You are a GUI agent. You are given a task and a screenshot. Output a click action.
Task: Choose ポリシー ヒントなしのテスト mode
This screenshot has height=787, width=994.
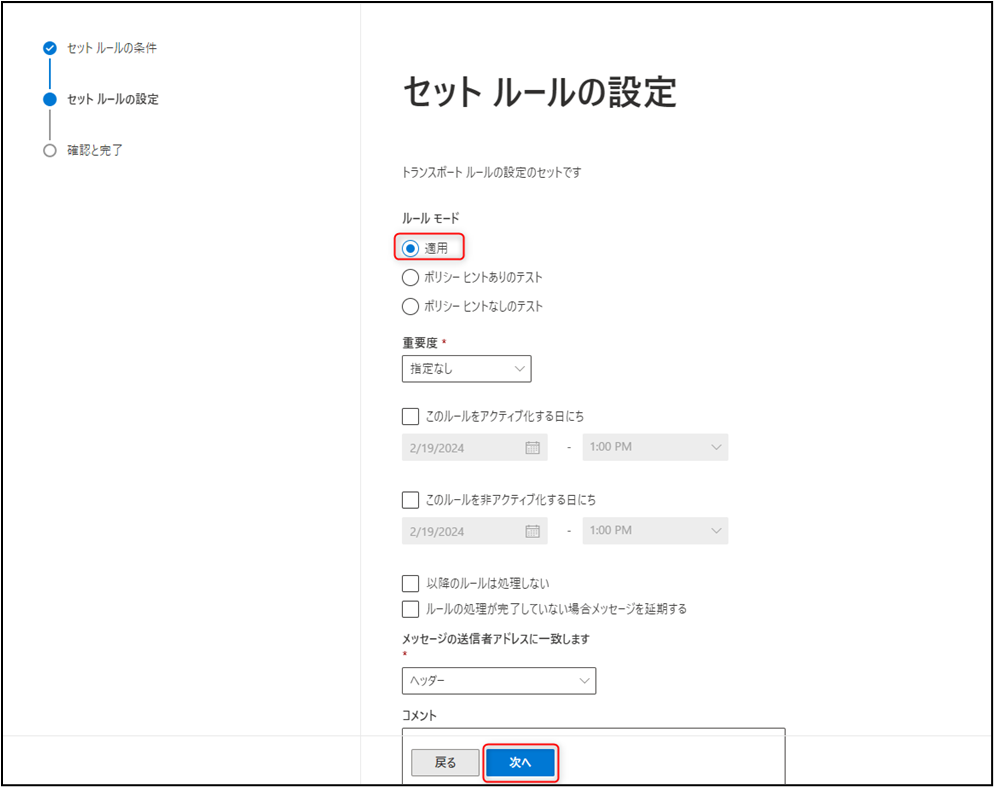click(411, 306)
